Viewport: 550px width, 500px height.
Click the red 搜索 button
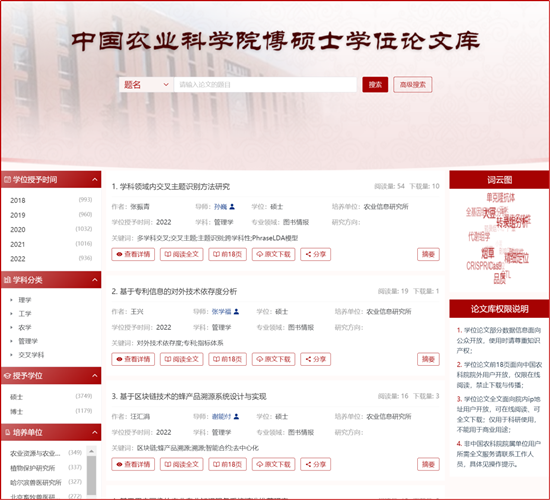pos(375,85)
